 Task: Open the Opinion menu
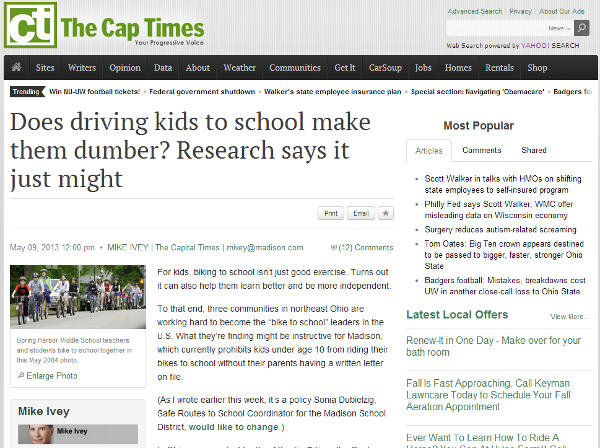pyautogui.click(x=125, y=68)
